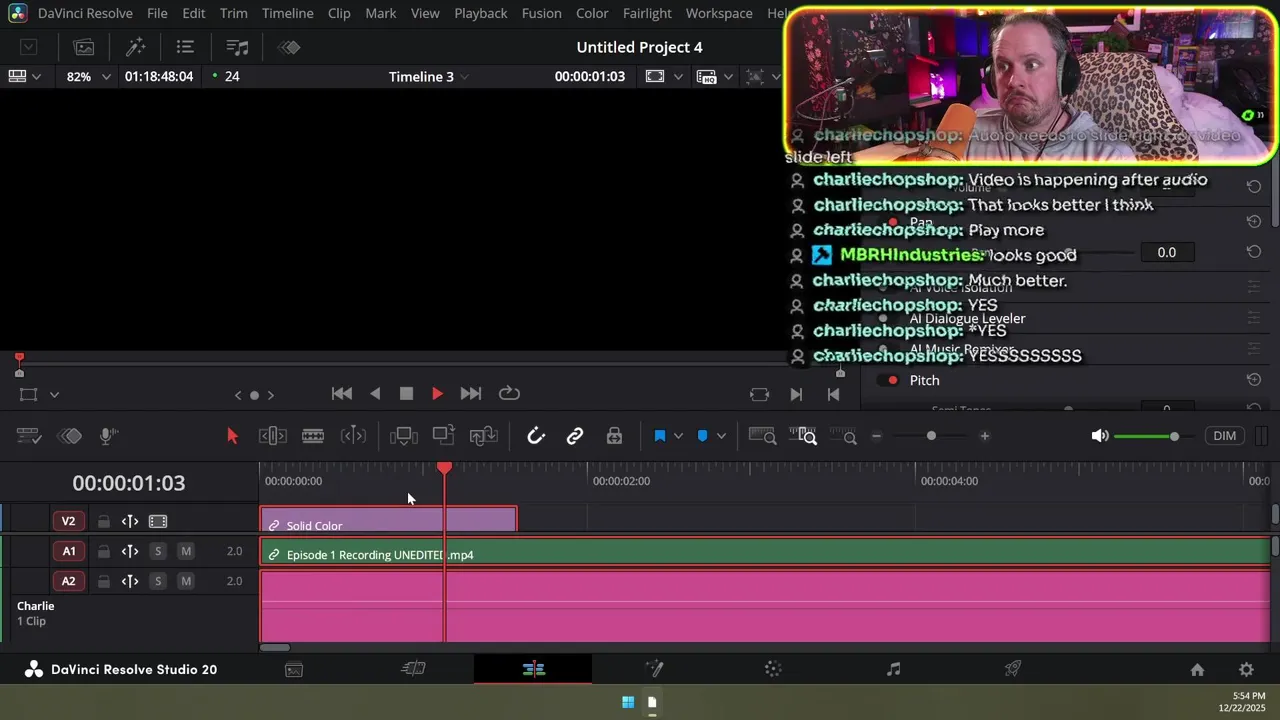Open the Playback menu
This screenshot has height=720, width=1280.
pos(481,13)
